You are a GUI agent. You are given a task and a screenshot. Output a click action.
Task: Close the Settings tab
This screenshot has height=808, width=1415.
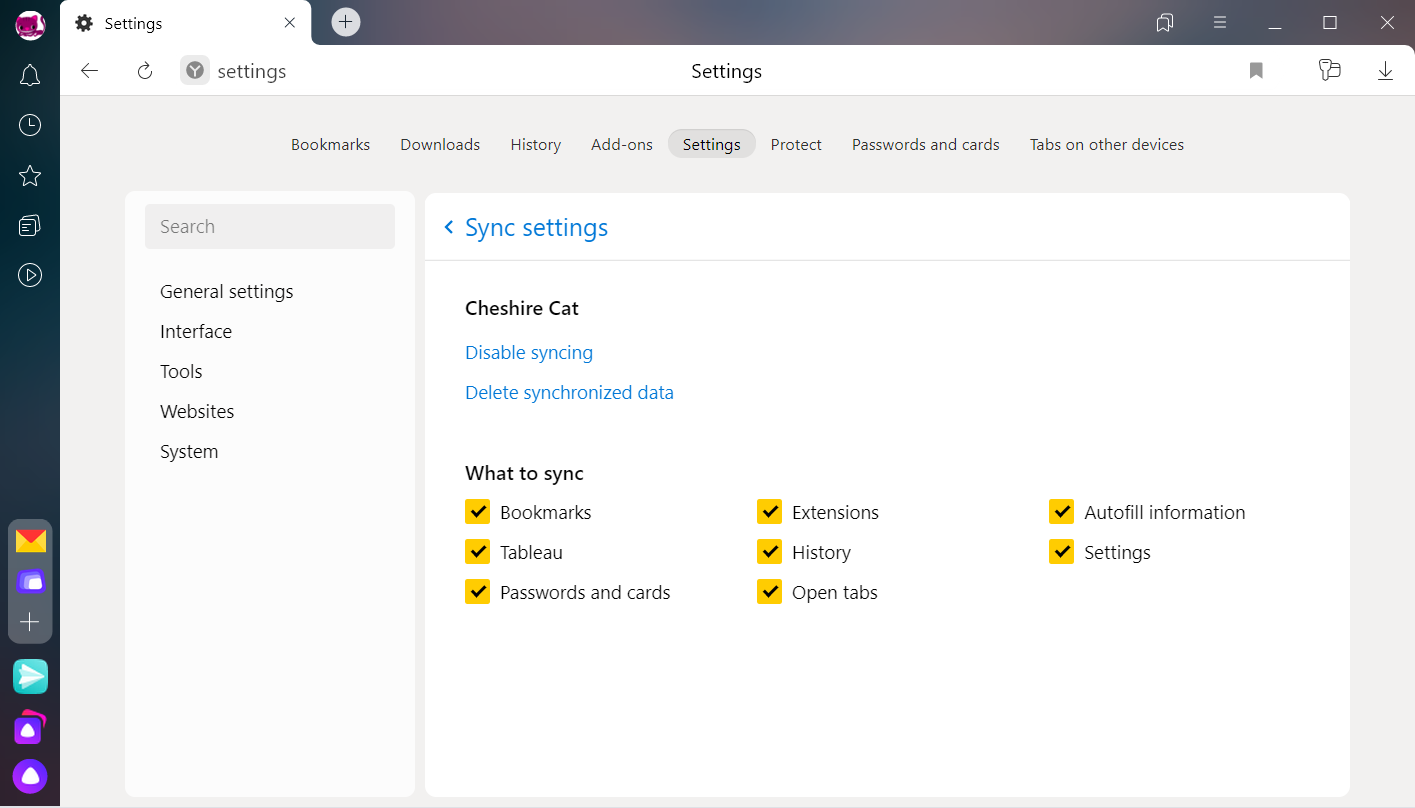pyautogui.click(x=290, y=23)
